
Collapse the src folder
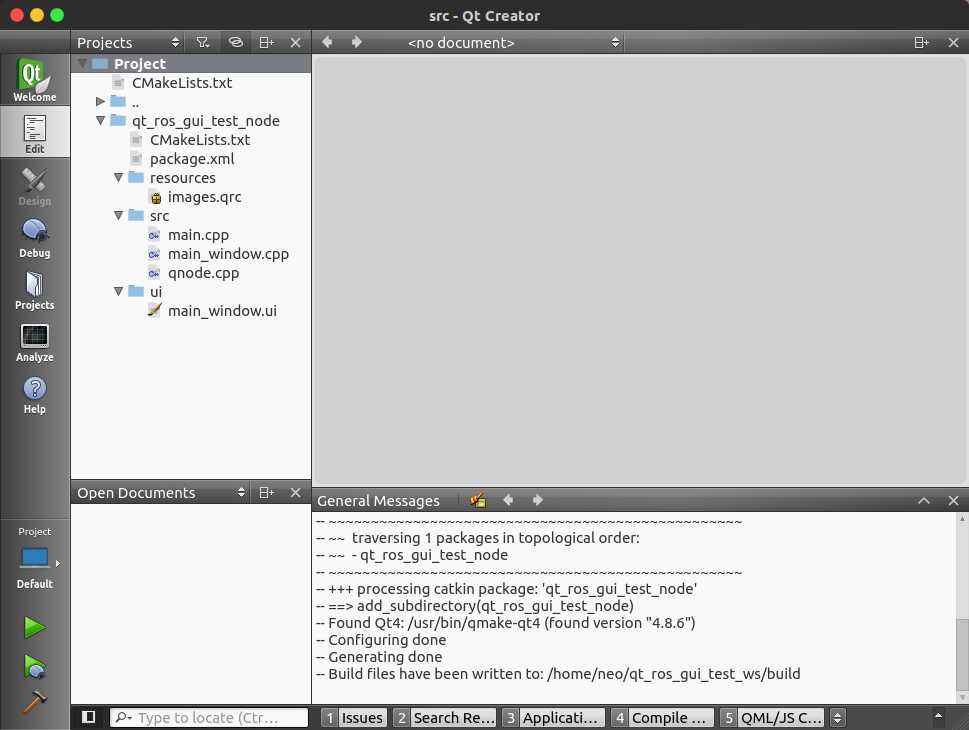(x=118, y=215)
